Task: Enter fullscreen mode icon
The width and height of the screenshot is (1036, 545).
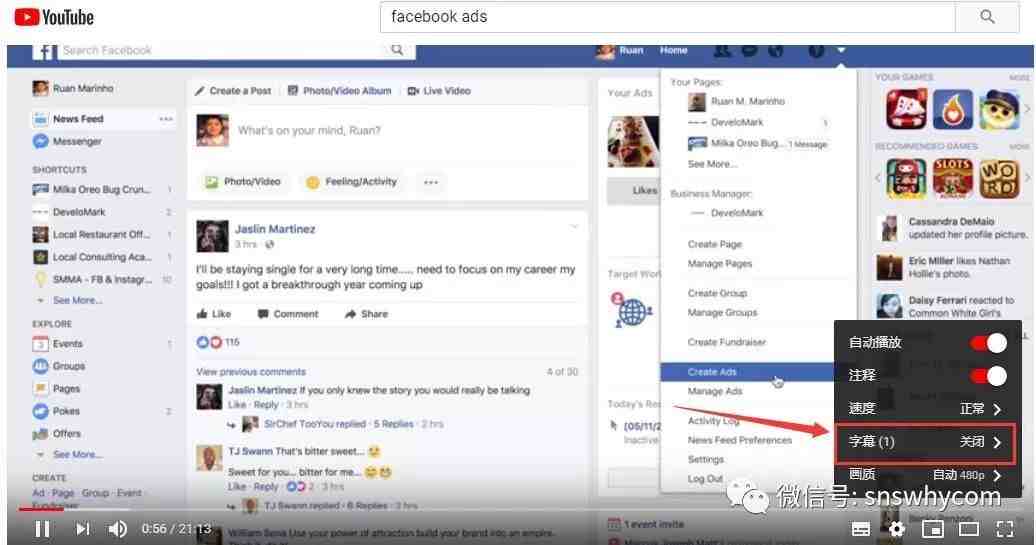Action: pos(1005,528)
